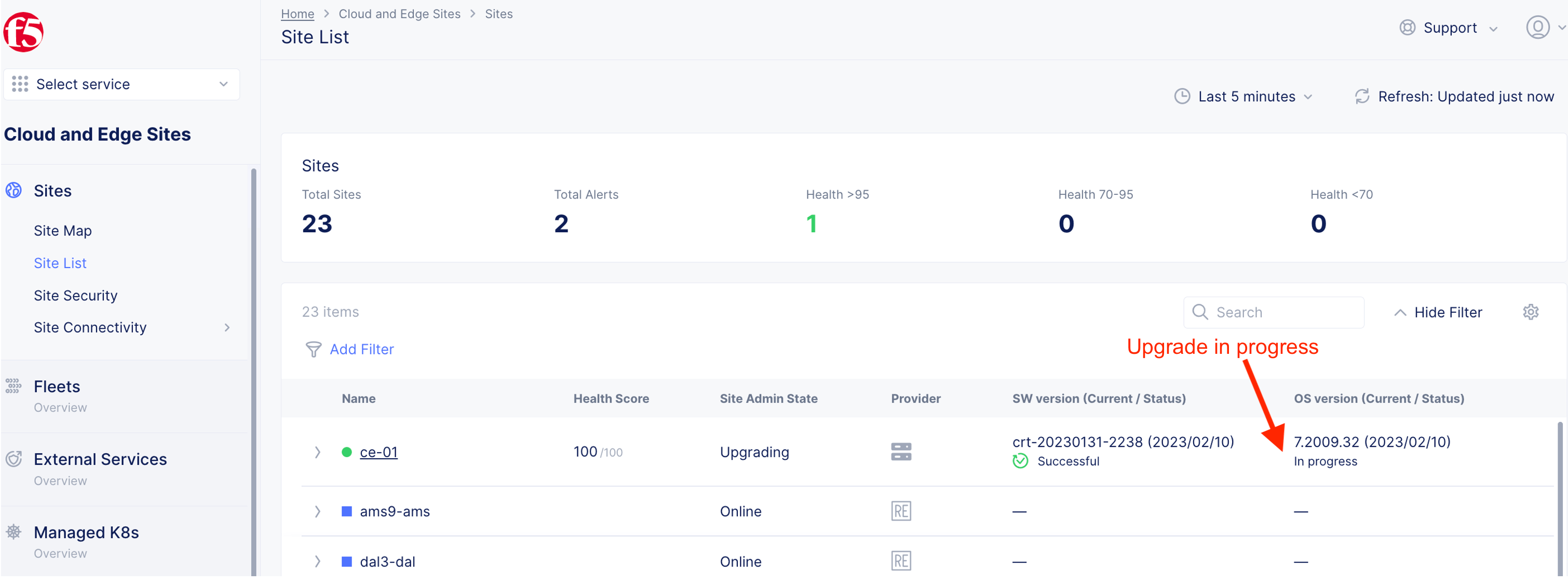The image size is (1568, 584).
Task: Open Site Map in sidebar
Action: [x=63, y=230]
